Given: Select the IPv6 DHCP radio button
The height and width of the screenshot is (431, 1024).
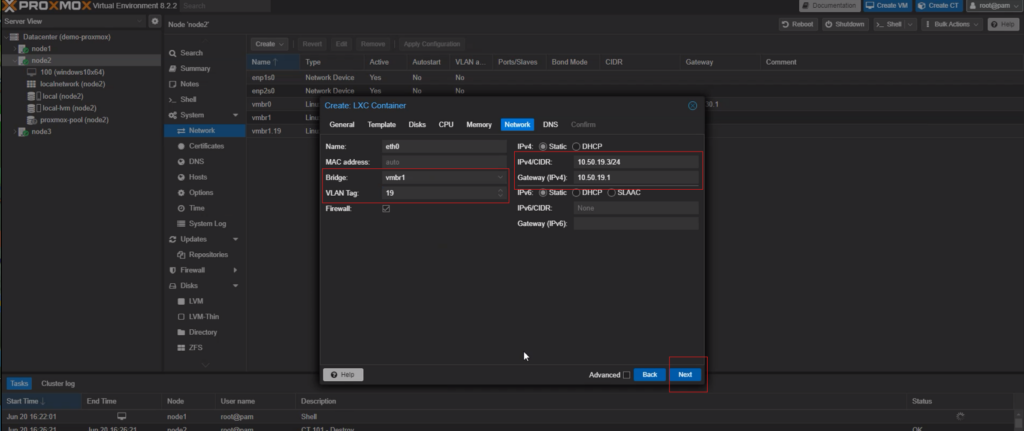Looking at the screenshot, I should pyautogui.click(x=576, y=193).
